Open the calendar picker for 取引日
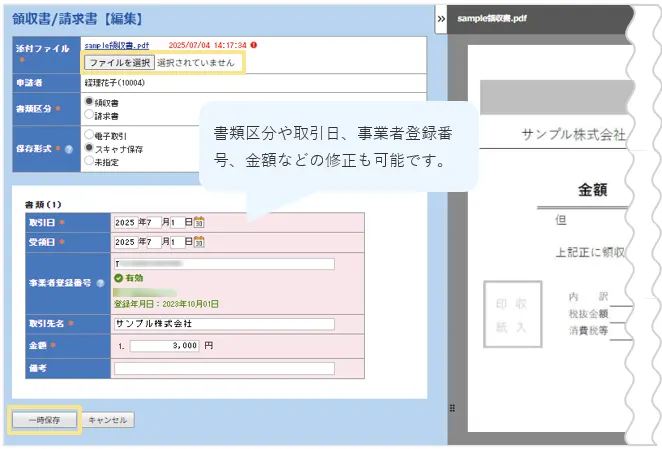 (x=199, y=222)
